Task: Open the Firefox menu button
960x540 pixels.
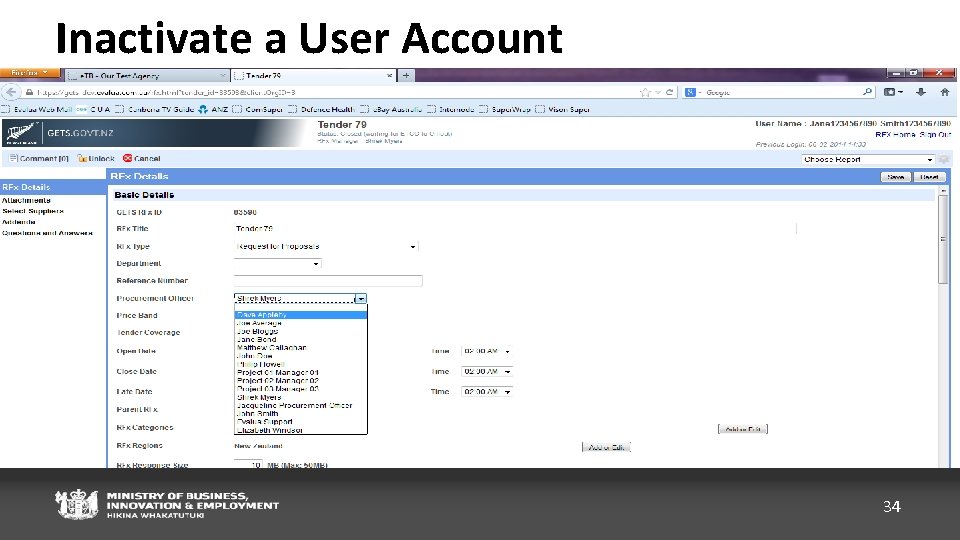Action: [30, 73]
